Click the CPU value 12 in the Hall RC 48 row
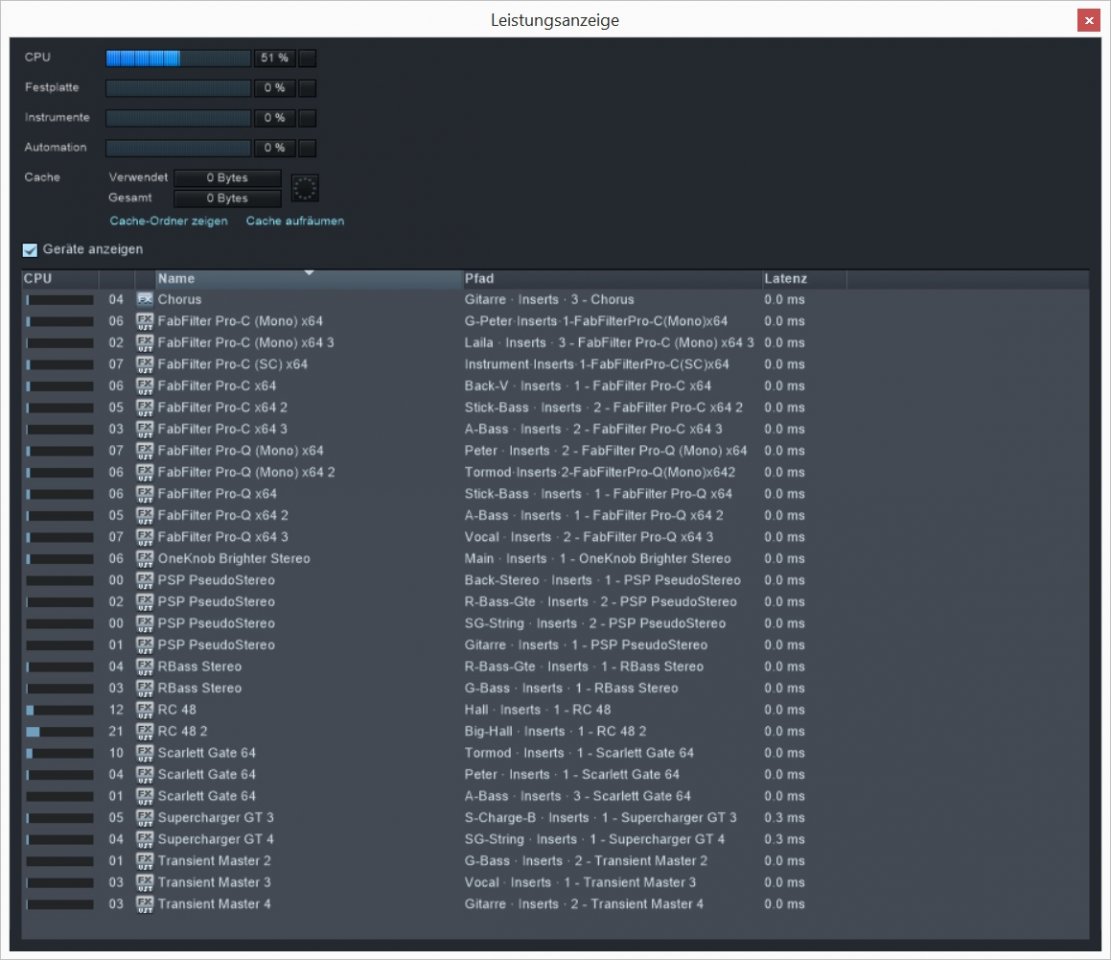Viewport: 1111px width, 960px height. 116,710
